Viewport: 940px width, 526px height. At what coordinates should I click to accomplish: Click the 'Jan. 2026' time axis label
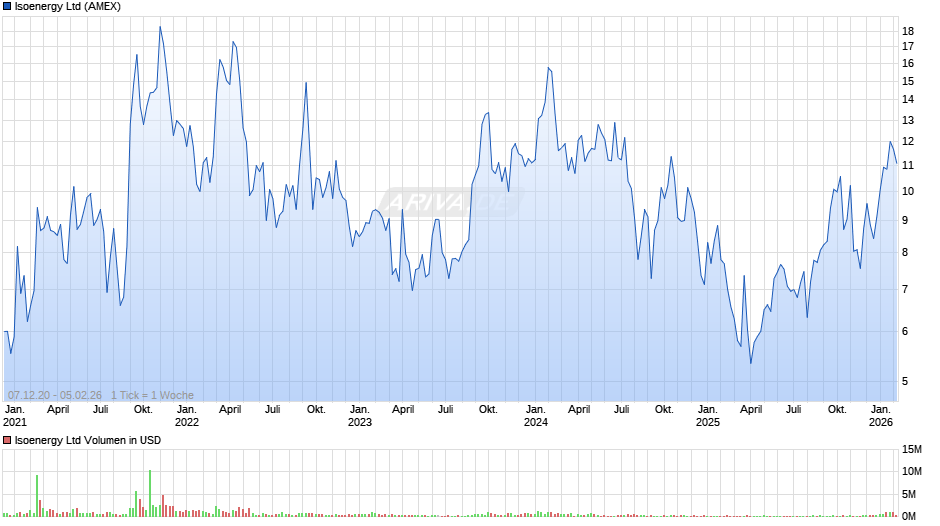click(x=881, y=416)
